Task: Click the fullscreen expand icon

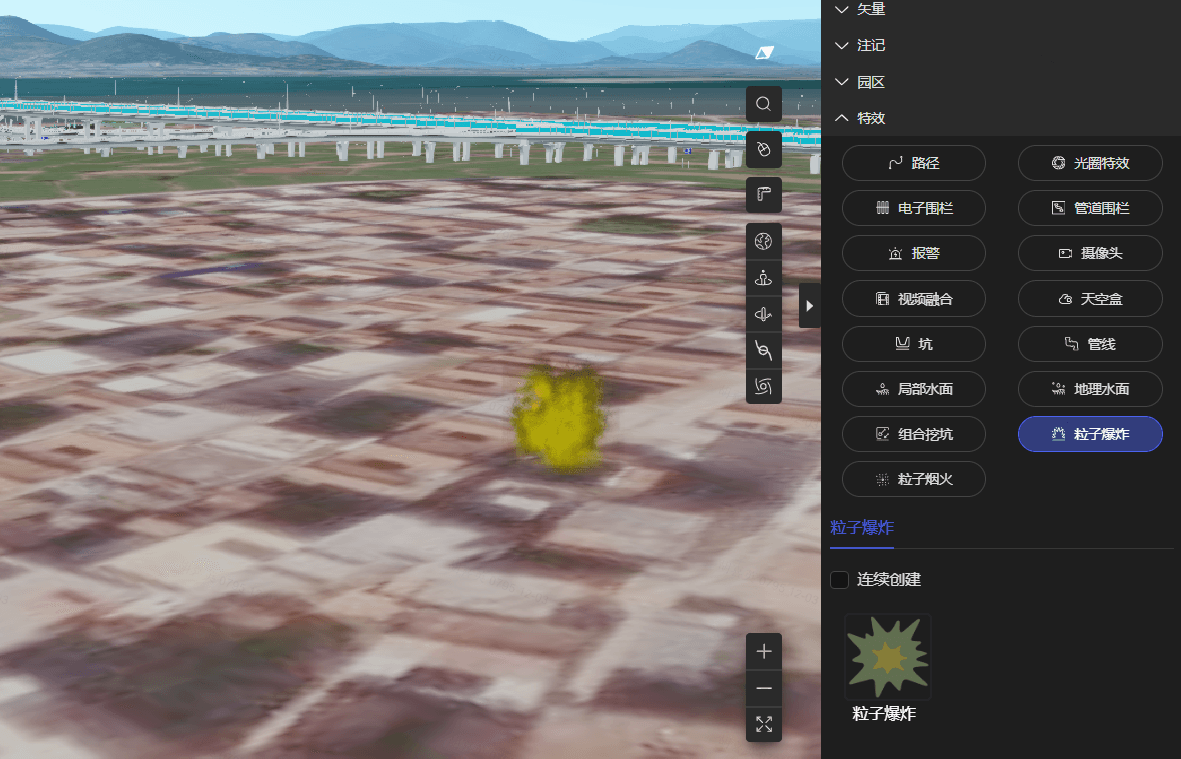Action: [x=764, y=724]
